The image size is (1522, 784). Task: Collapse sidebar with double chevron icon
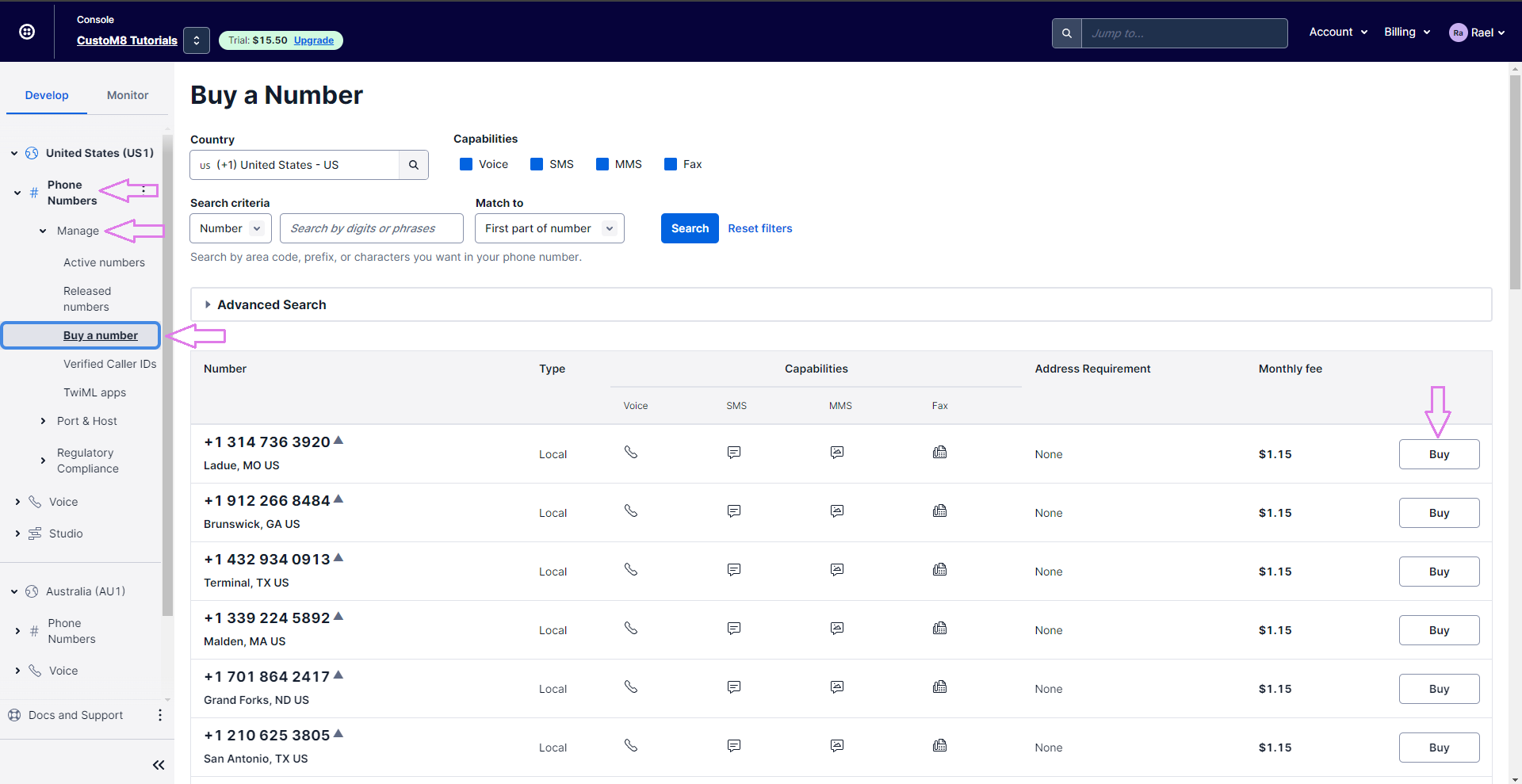(x=159, y=765)
